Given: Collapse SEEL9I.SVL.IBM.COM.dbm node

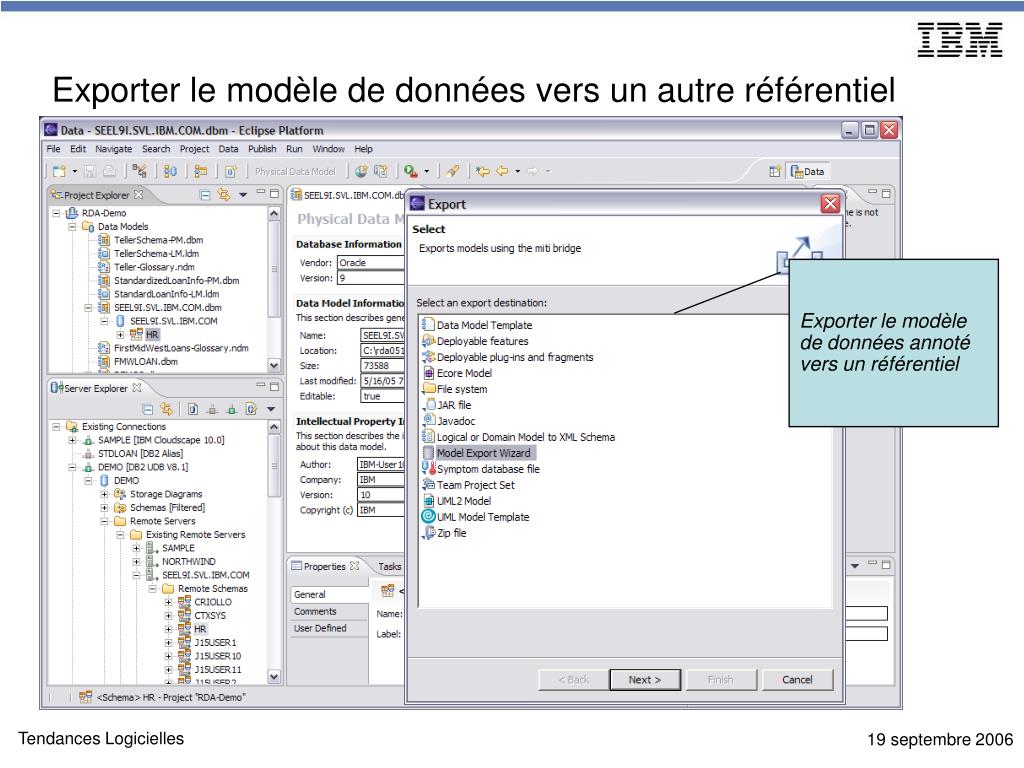Looking at the screenshot, I should (x=88, y=308).
